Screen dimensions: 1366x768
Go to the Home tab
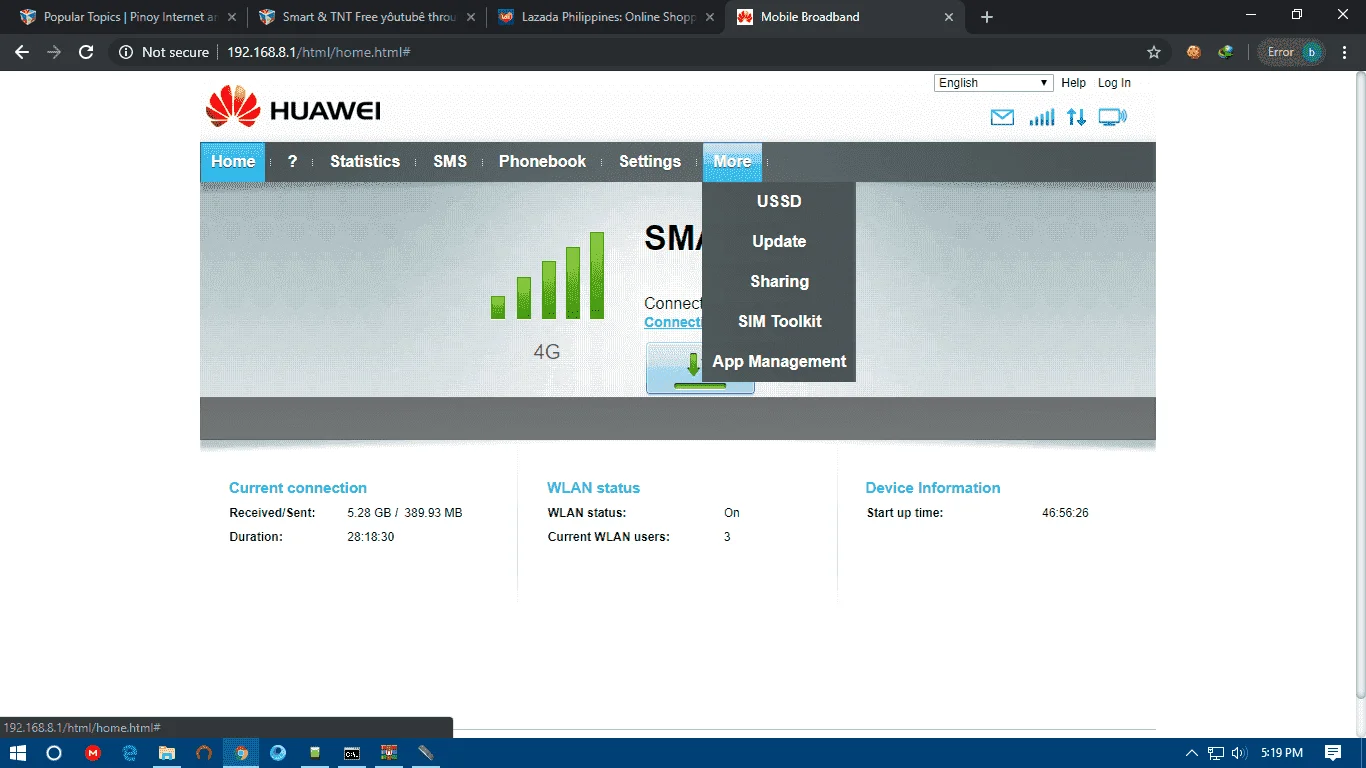233,162
